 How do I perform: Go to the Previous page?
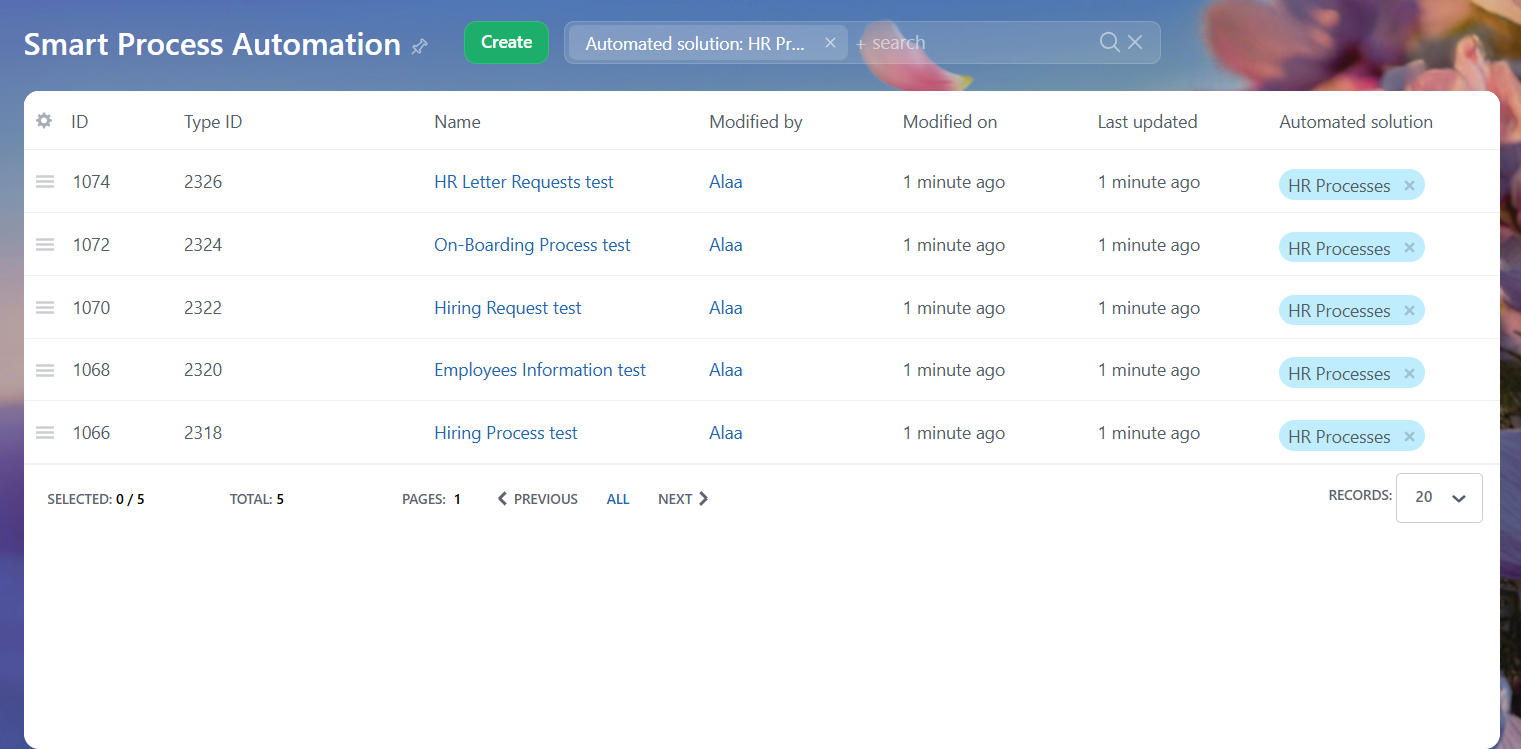[x=538, y=499]
